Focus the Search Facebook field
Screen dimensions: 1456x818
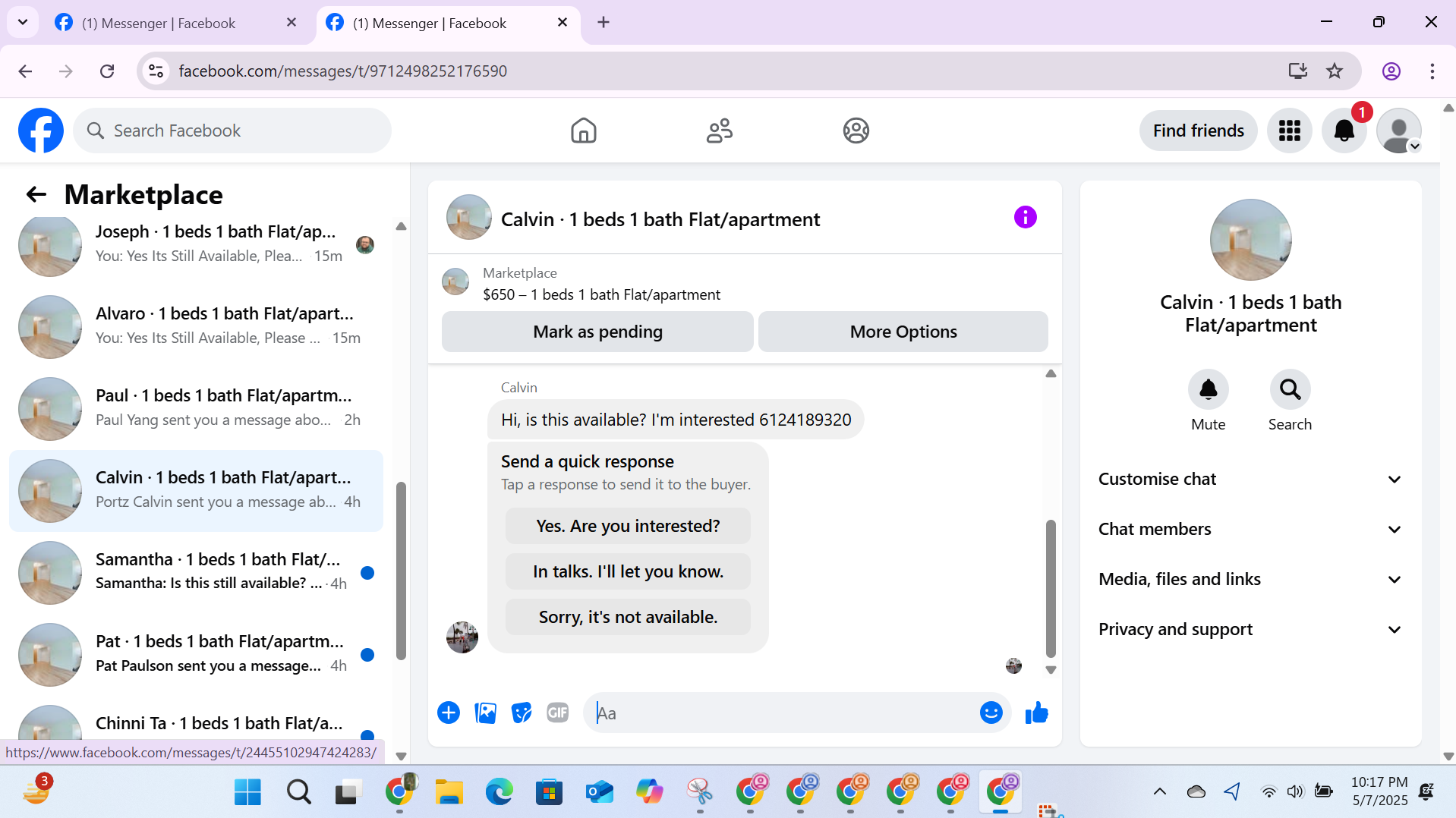pos(232,131)
